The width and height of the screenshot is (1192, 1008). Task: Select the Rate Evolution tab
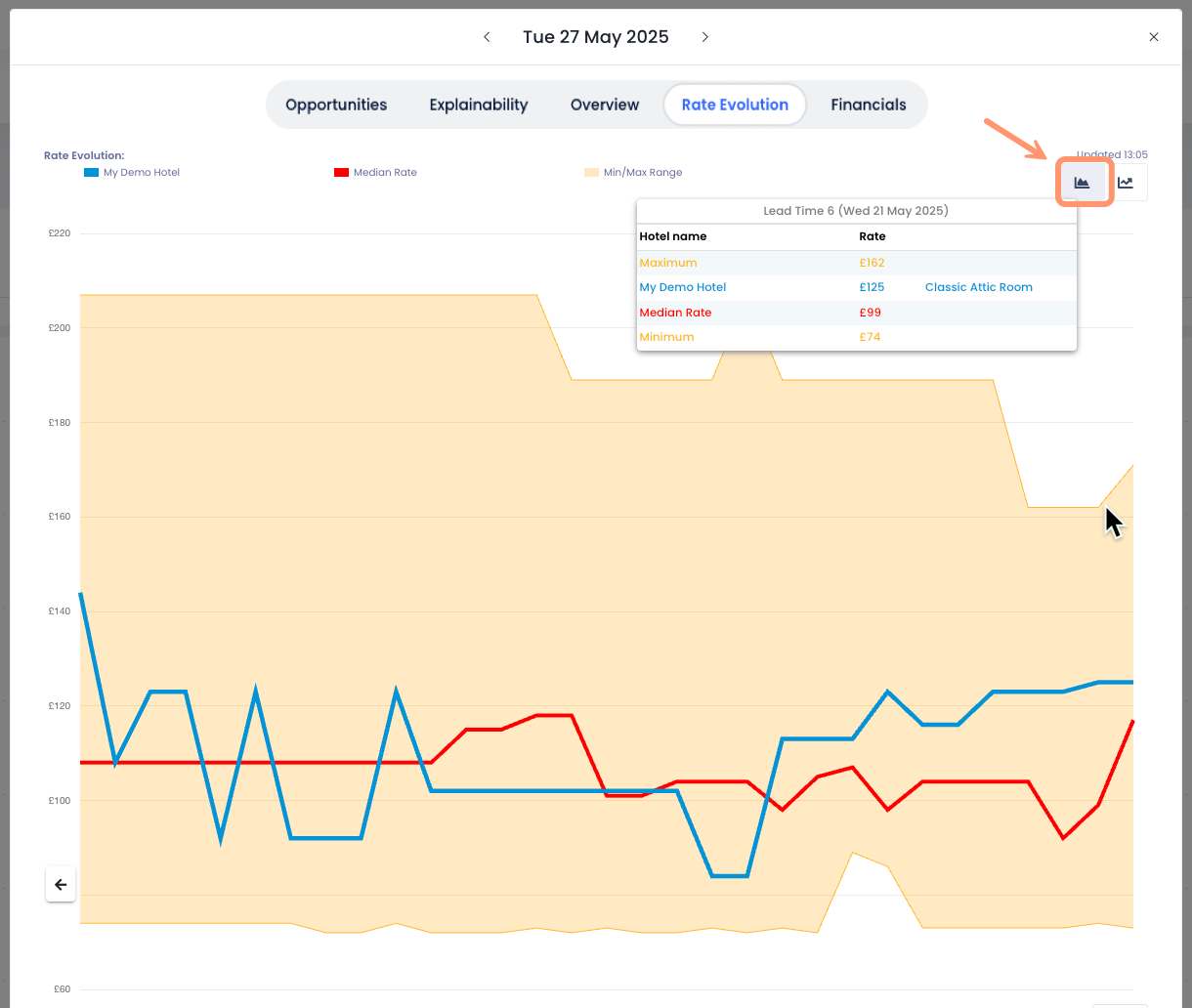(735, 105)
